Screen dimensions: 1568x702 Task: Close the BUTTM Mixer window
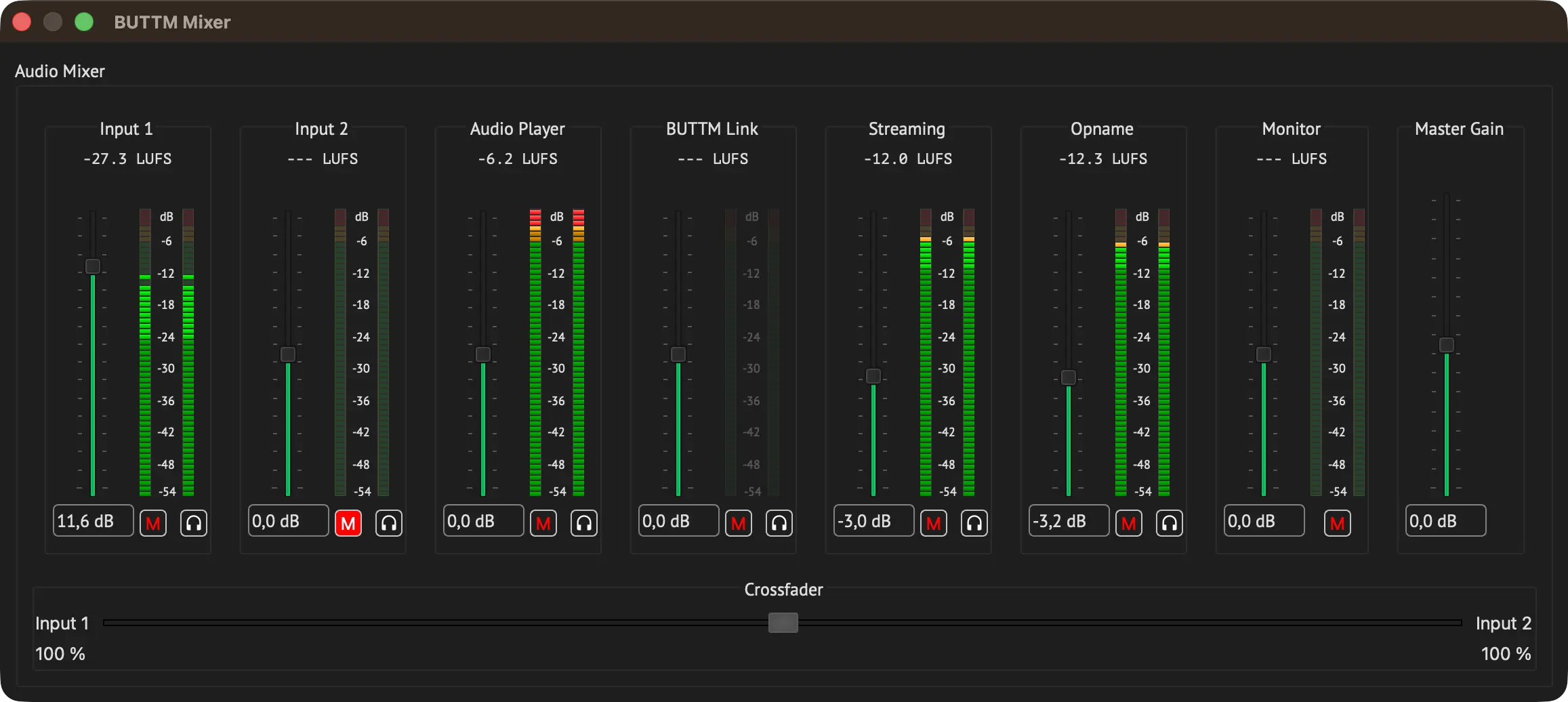click(x=22, y=22)
